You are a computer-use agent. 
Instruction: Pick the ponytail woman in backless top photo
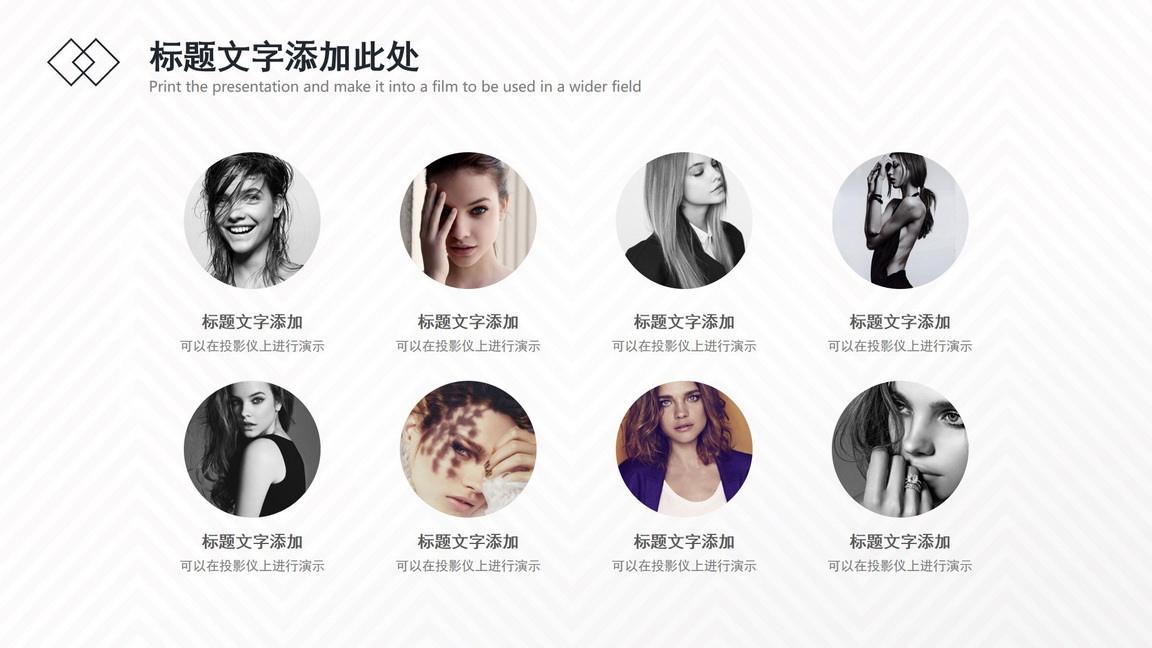click(900, 220)
